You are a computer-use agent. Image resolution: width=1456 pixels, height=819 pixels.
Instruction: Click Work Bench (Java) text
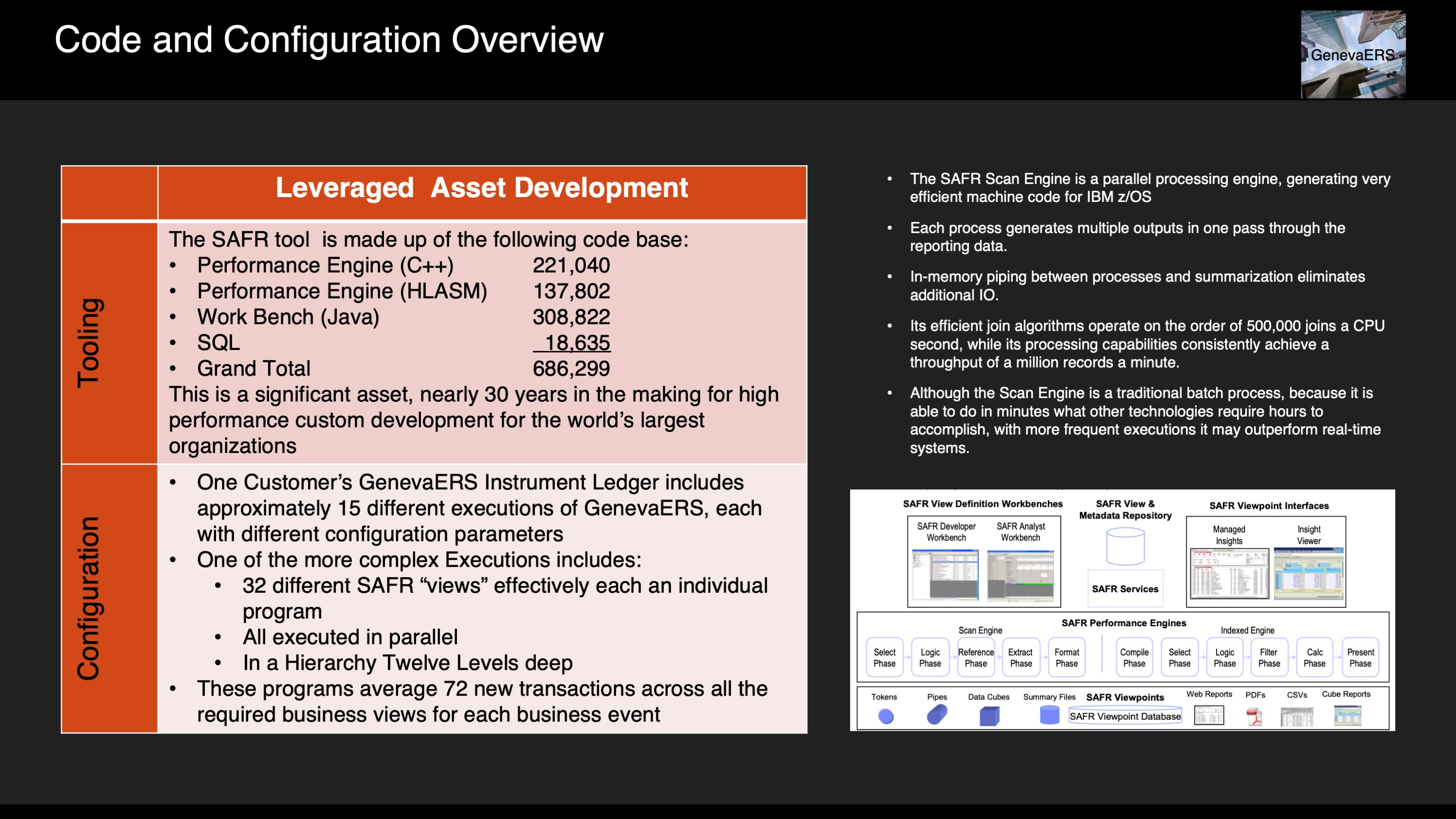point(288,317)
